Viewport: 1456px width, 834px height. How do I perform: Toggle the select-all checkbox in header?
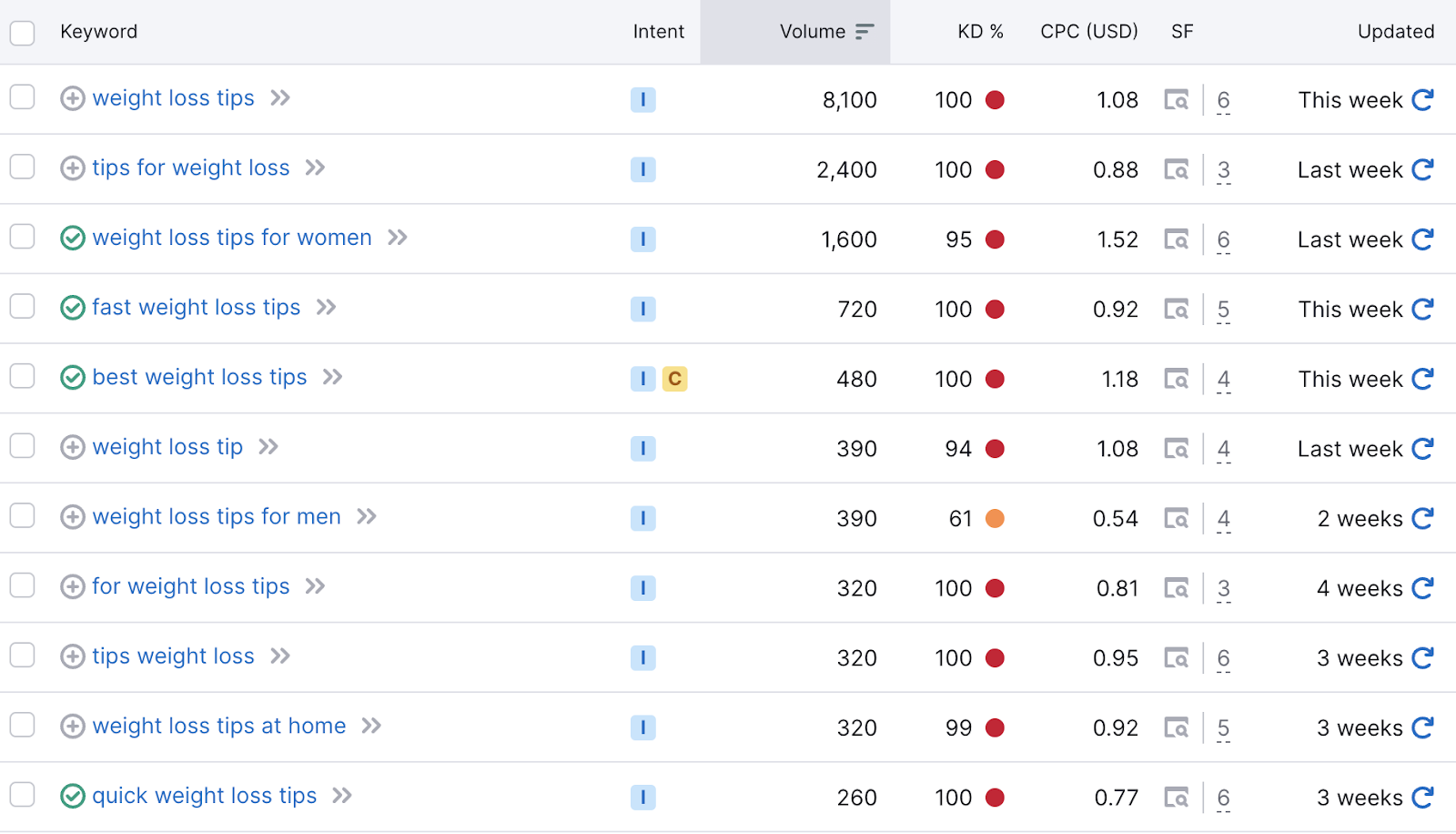tap(23, 33)
